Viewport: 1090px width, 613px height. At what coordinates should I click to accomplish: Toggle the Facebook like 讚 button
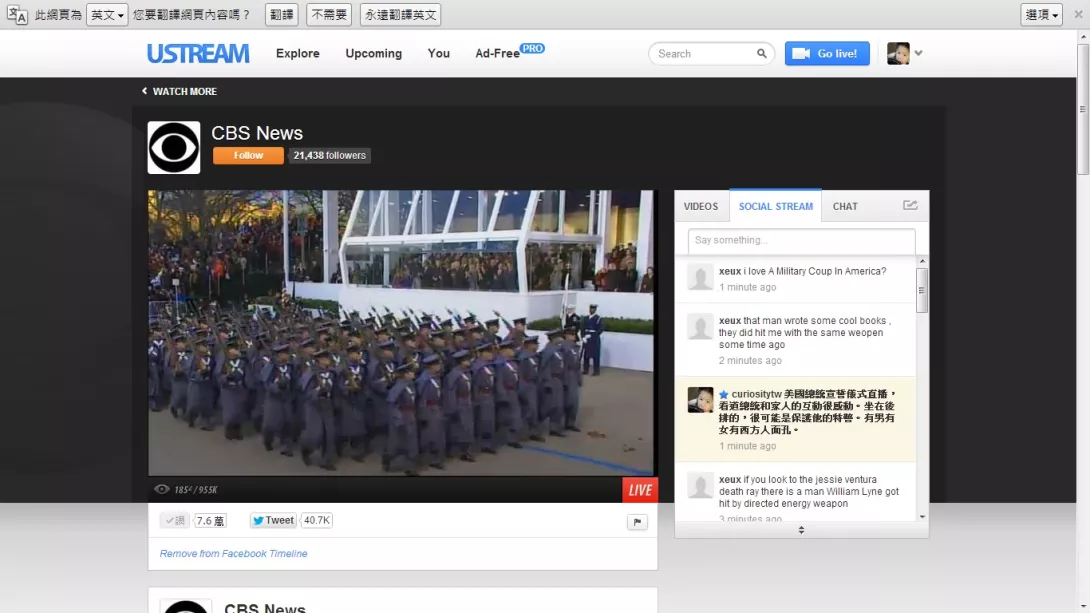pyautogui.click(x=174, y=521)
